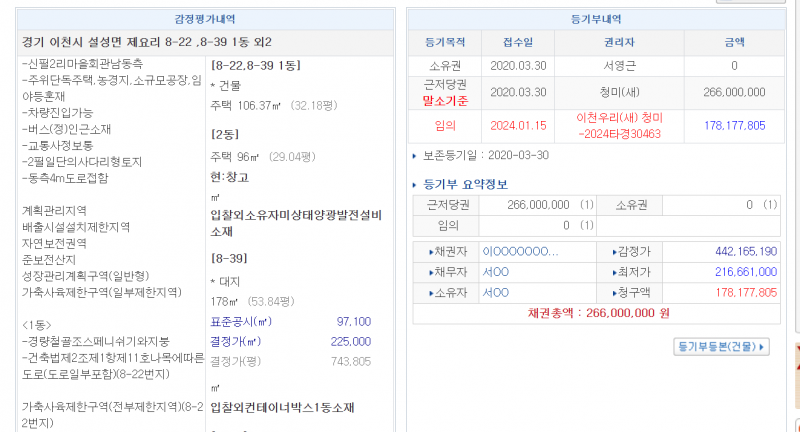Screen dimensions: 800x432
Task: Click 이천우리(새) 청미 case number entry
Action: click(620, 125)
